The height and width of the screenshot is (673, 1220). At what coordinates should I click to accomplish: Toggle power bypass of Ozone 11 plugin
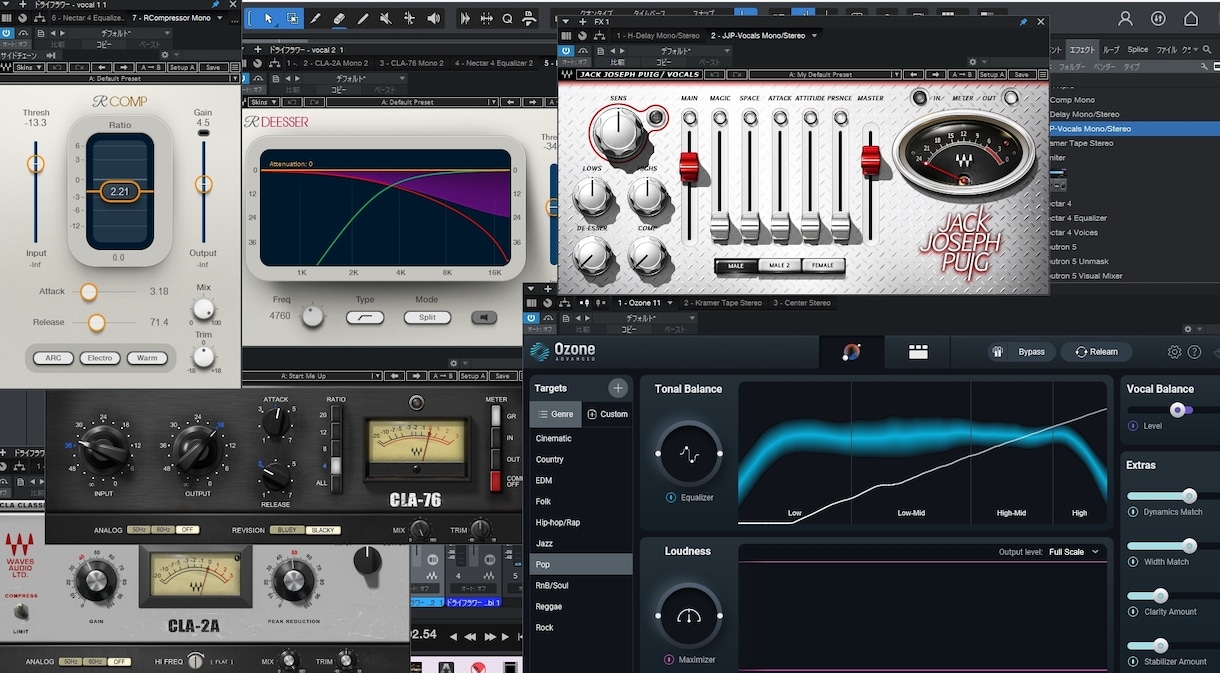pyautogui.click(x=532, y=317)
